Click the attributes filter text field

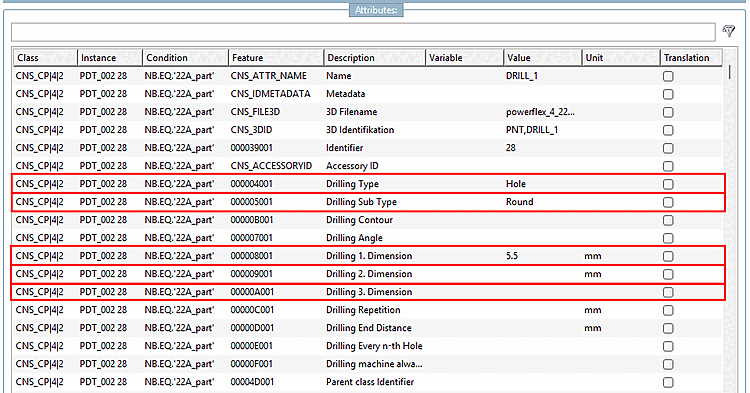click(x=364, y=32)
